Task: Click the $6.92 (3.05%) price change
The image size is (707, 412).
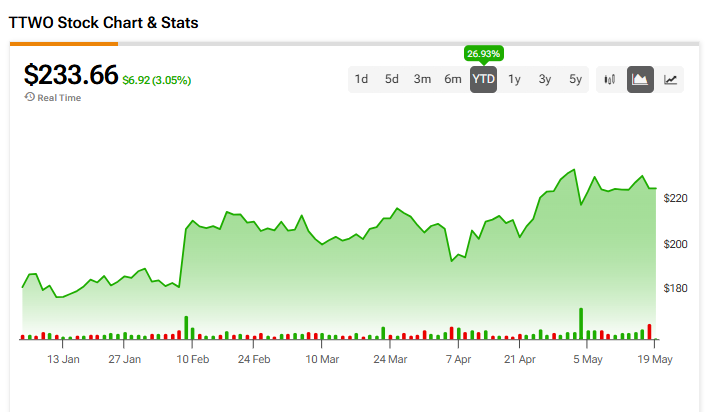Action: [x=156, y=80]
